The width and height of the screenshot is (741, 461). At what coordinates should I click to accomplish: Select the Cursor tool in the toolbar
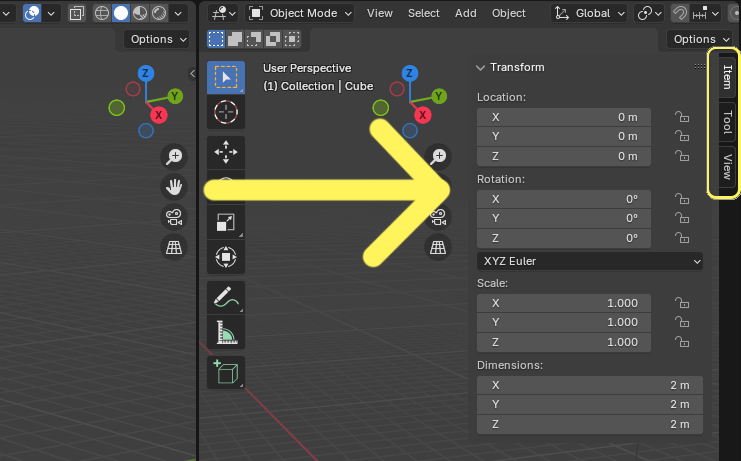pos(226,113)
